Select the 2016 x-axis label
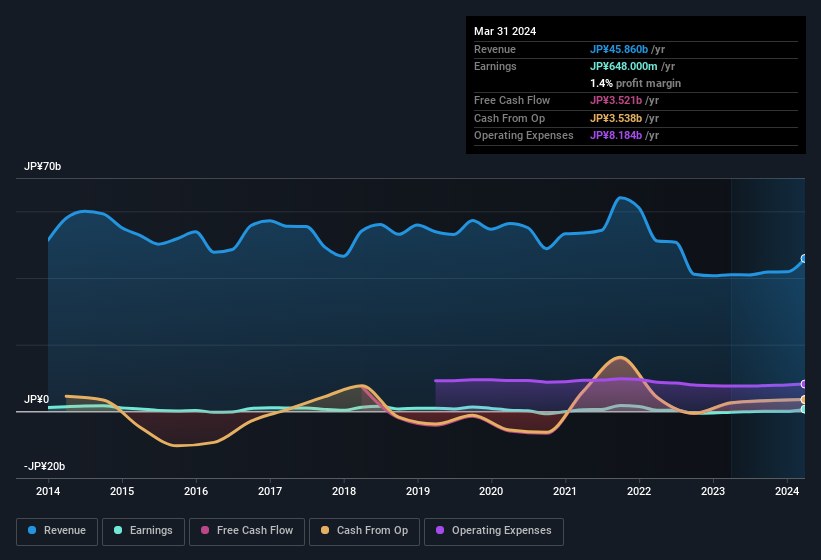821x560 pixels. (x=196, y=491)
